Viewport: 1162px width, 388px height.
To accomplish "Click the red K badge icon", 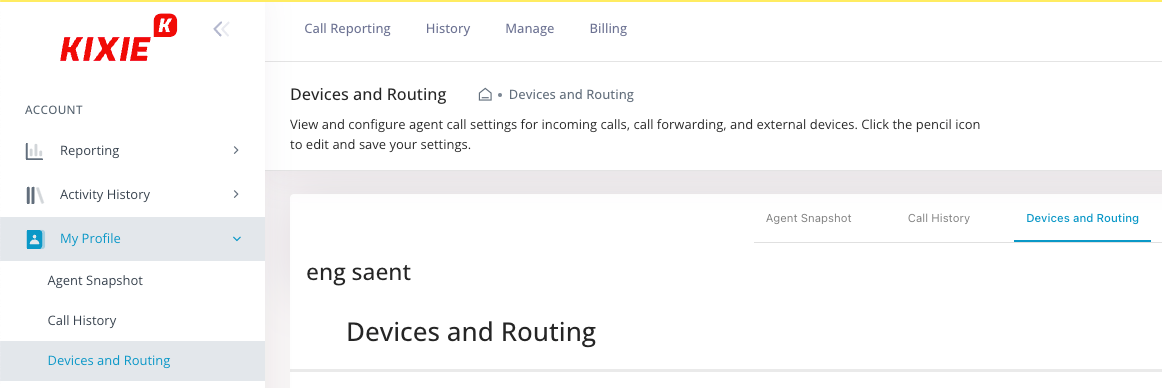I will [165, 24].
